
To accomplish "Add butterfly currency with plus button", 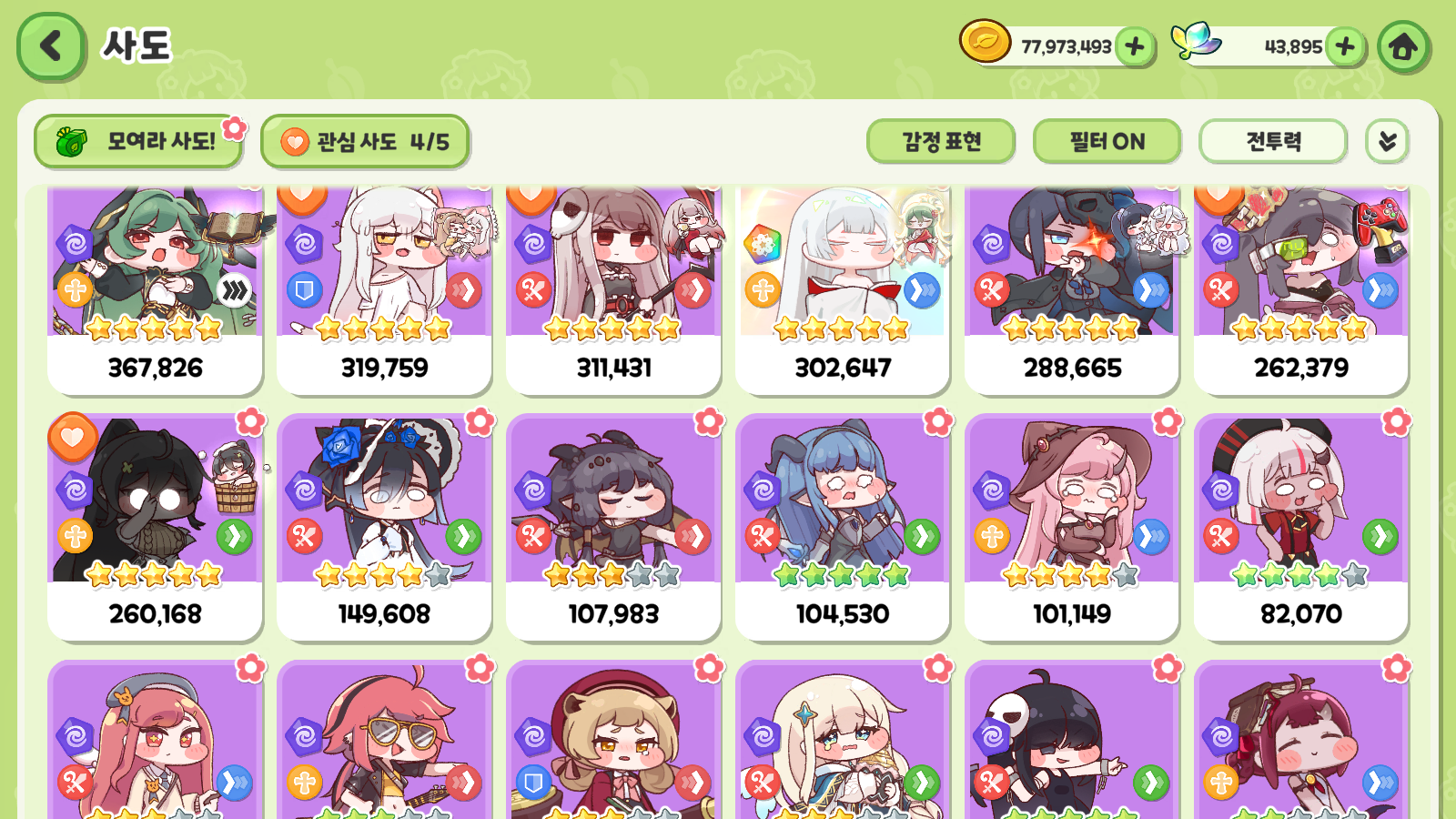I will [x=1345, y=46].
